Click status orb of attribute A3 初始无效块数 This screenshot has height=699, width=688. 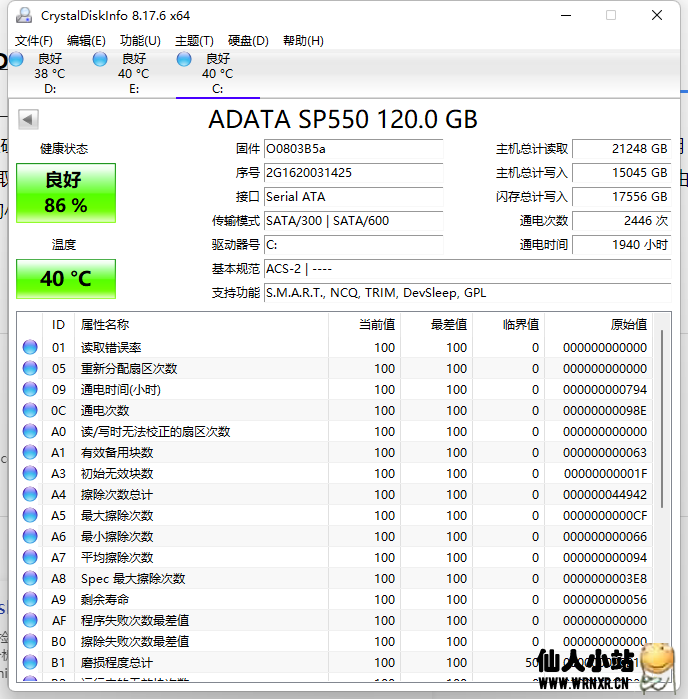click(30, 473)
